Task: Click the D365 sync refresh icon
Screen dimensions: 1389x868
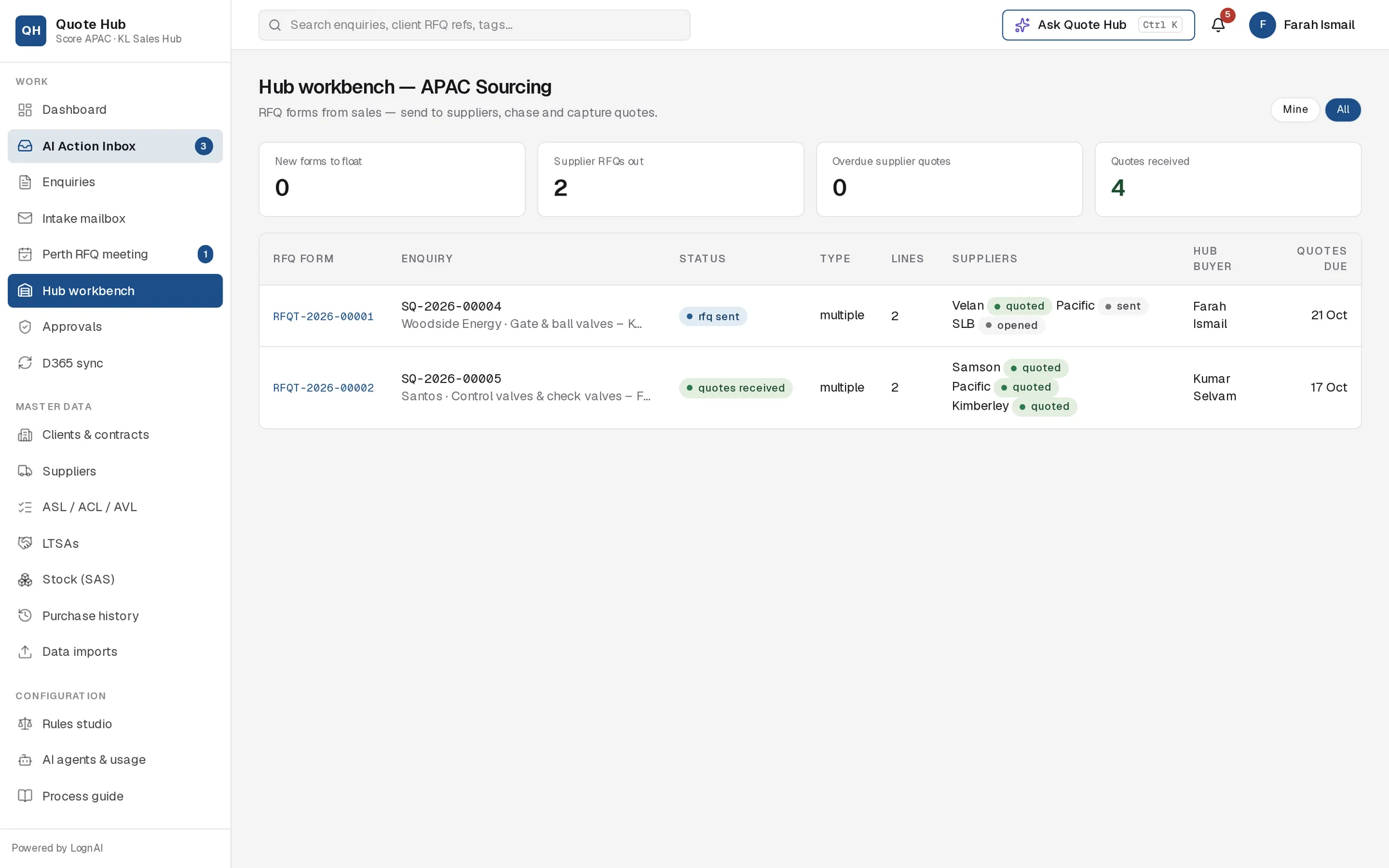Action: coord(25,363)
